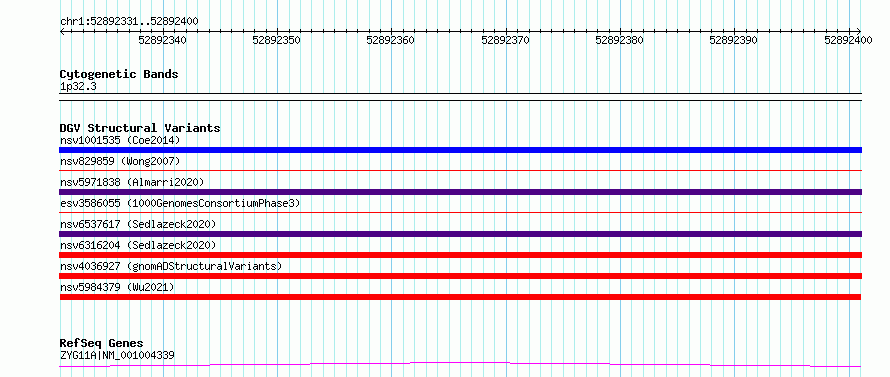Image resolution: width=890 pixels, height=377 pixels.
Task: Click the purple nsv5971838 variant bar
Action: [x=460, y=192]
